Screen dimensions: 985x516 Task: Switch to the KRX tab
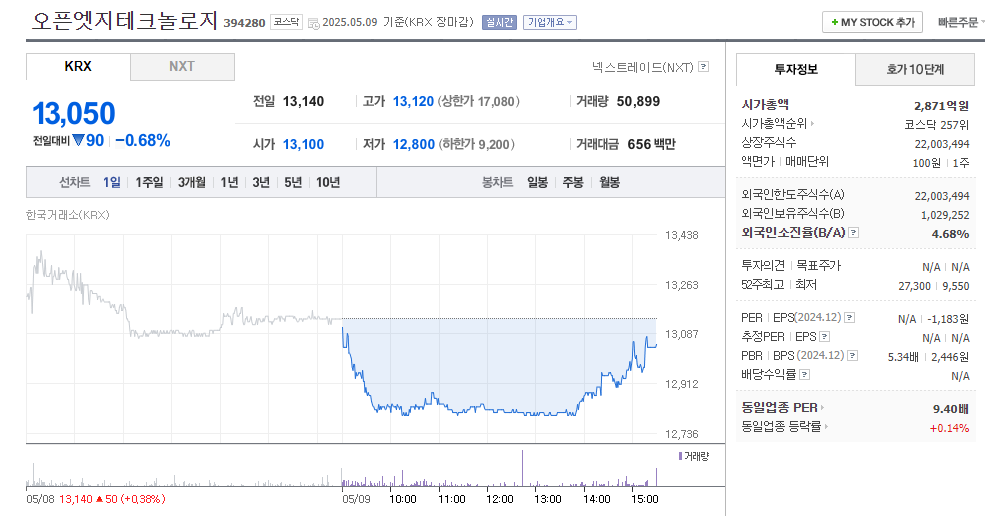point(78,67)
